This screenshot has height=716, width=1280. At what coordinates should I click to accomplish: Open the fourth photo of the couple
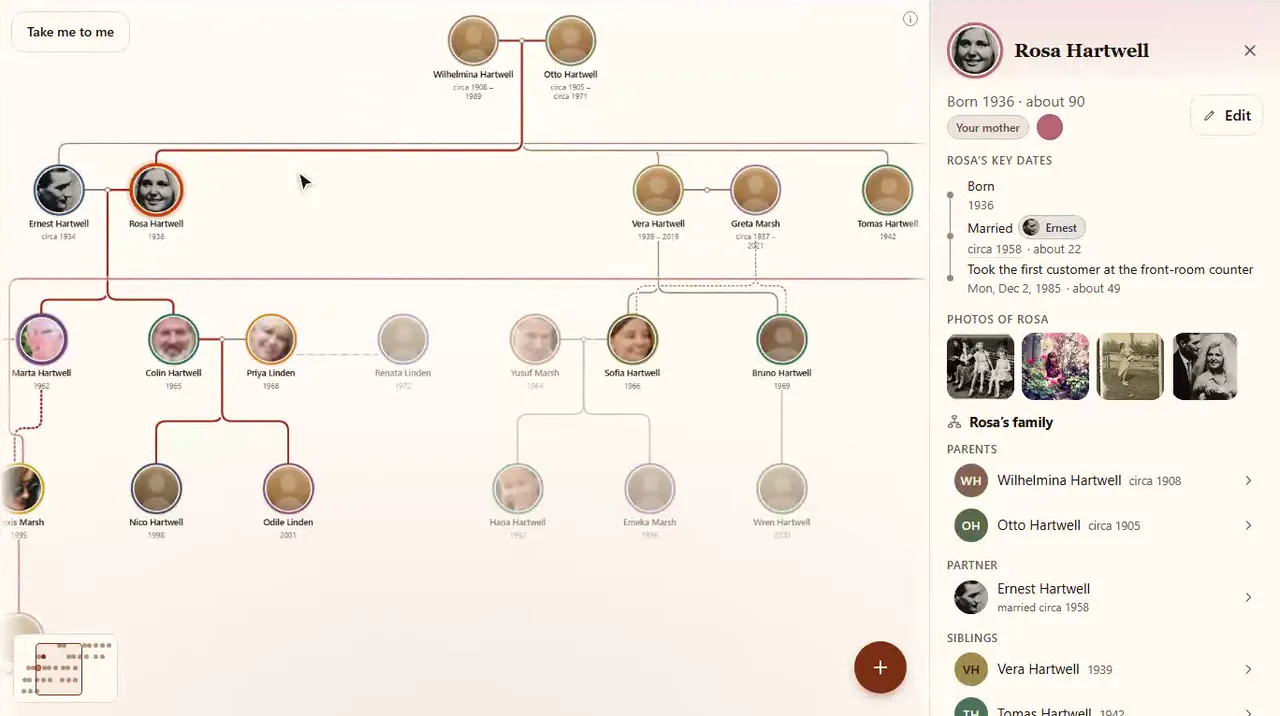point(1205,366)
